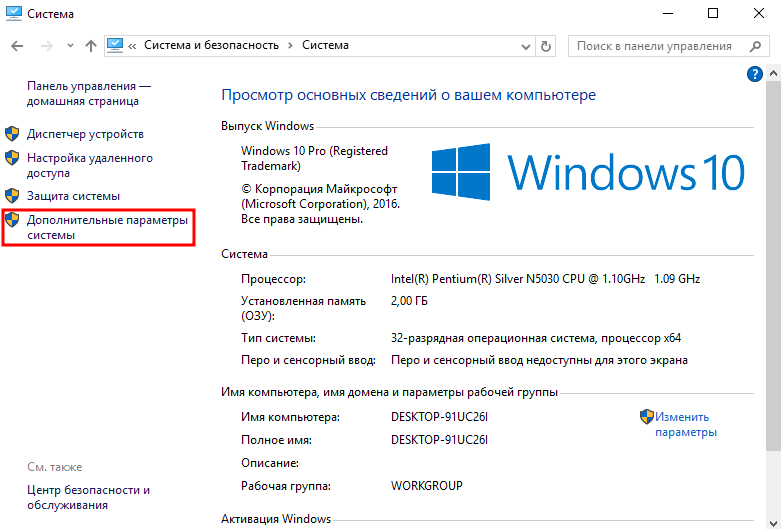Open 'Панель управления — домашняя страница'

89,94
